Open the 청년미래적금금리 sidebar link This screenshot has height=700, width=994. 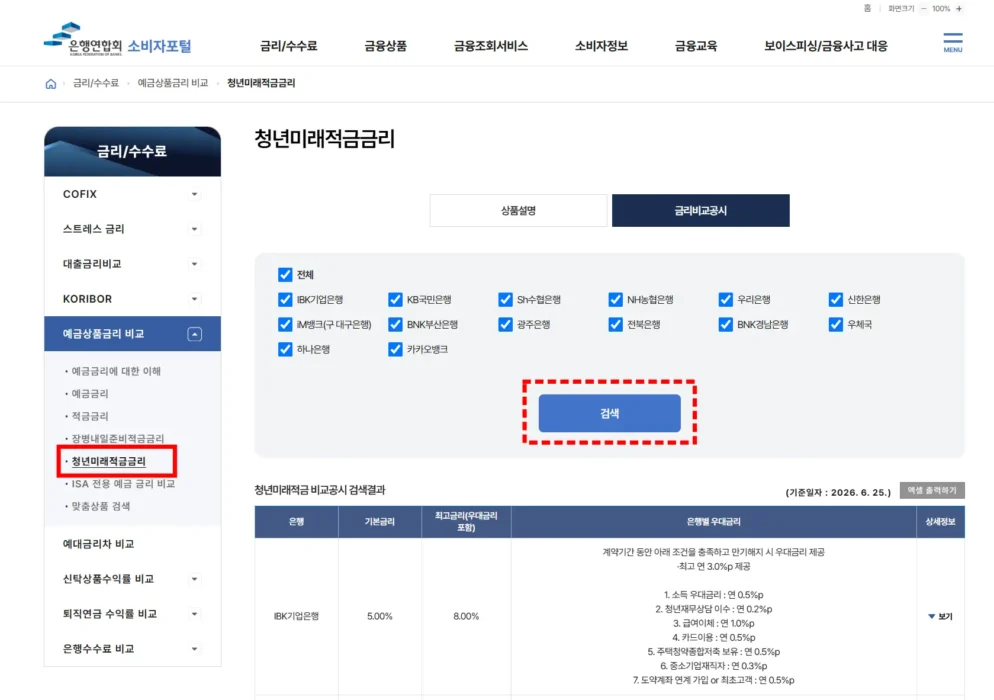[108, 461]
